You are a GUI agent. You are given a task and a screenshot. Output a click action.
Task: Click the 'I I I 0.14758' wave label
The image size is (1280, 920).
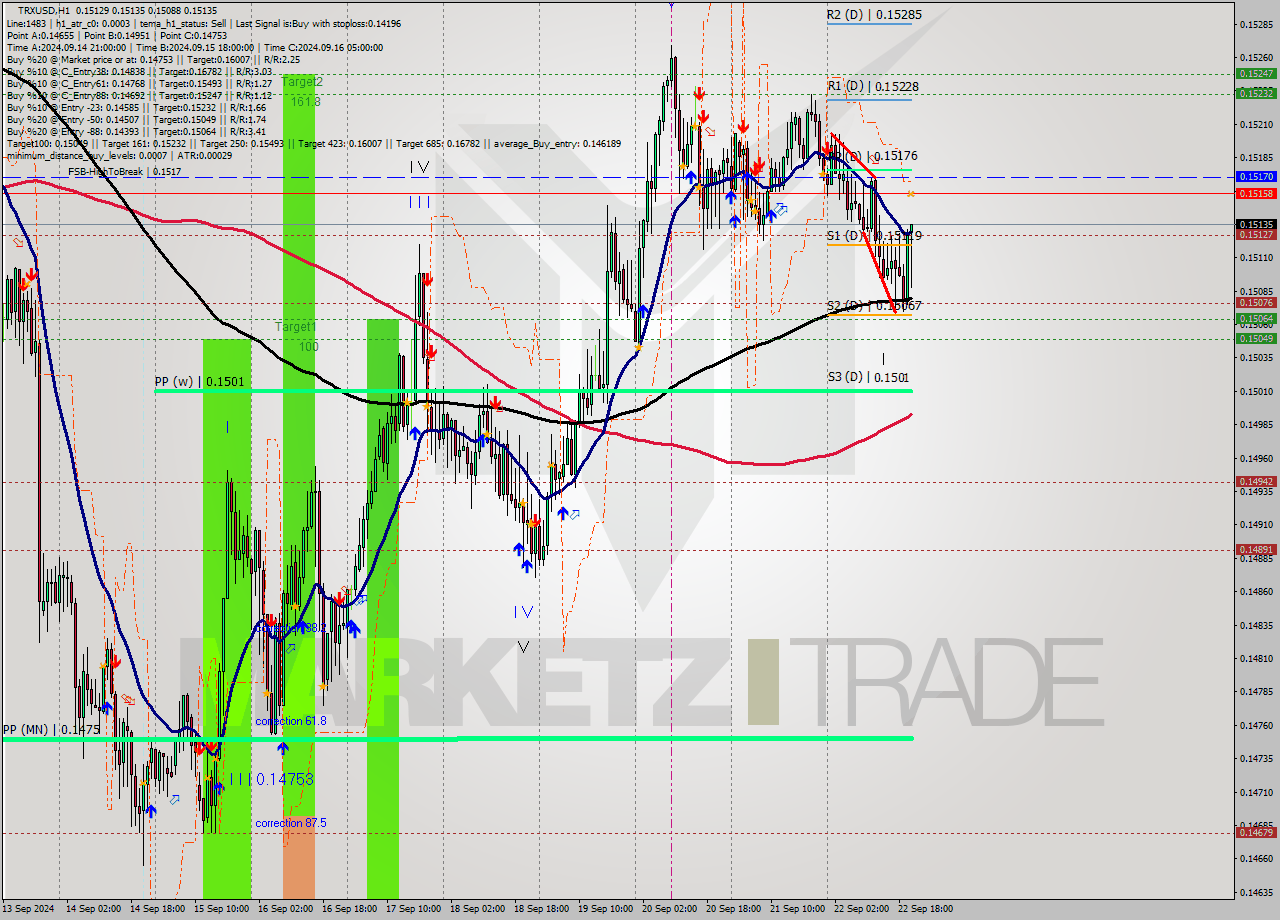[271, 779]
